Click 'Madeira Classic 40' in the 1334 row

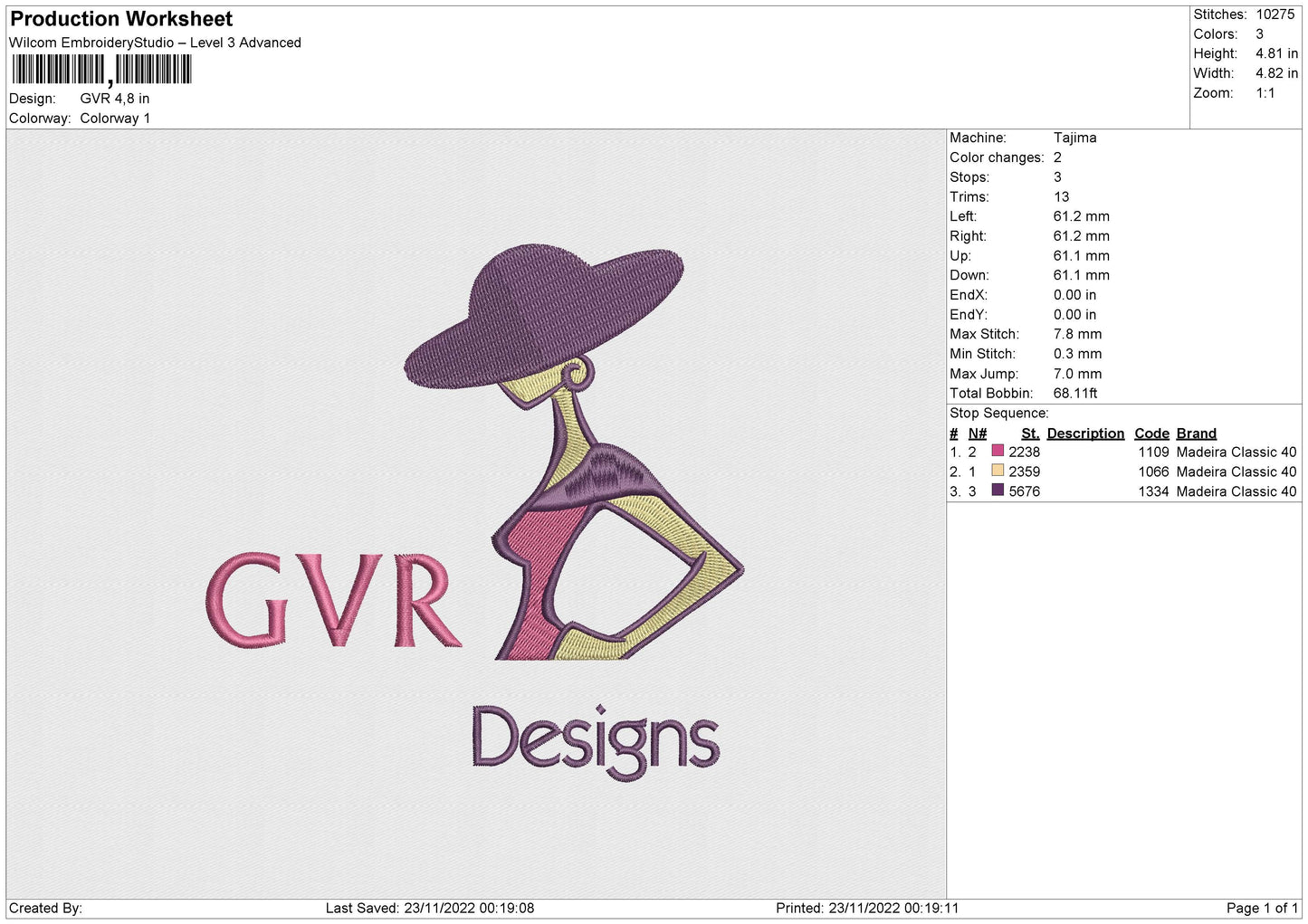1236,491
